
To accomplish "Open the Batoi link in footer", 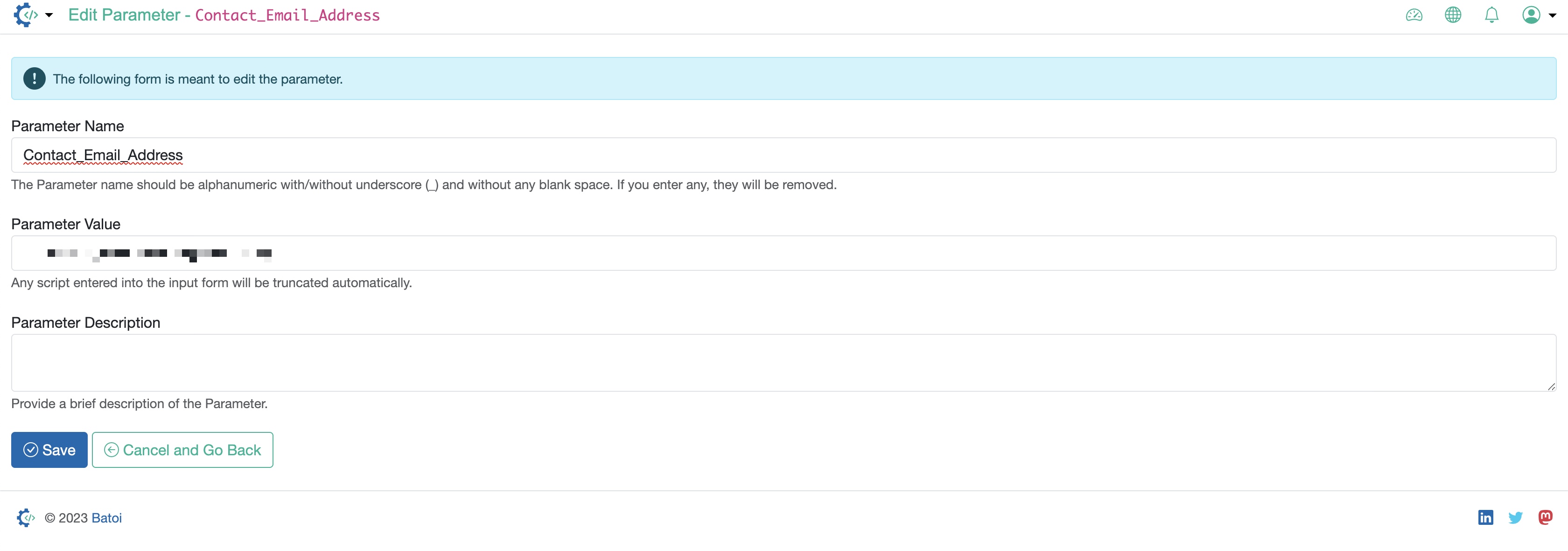I will [106, 517].
